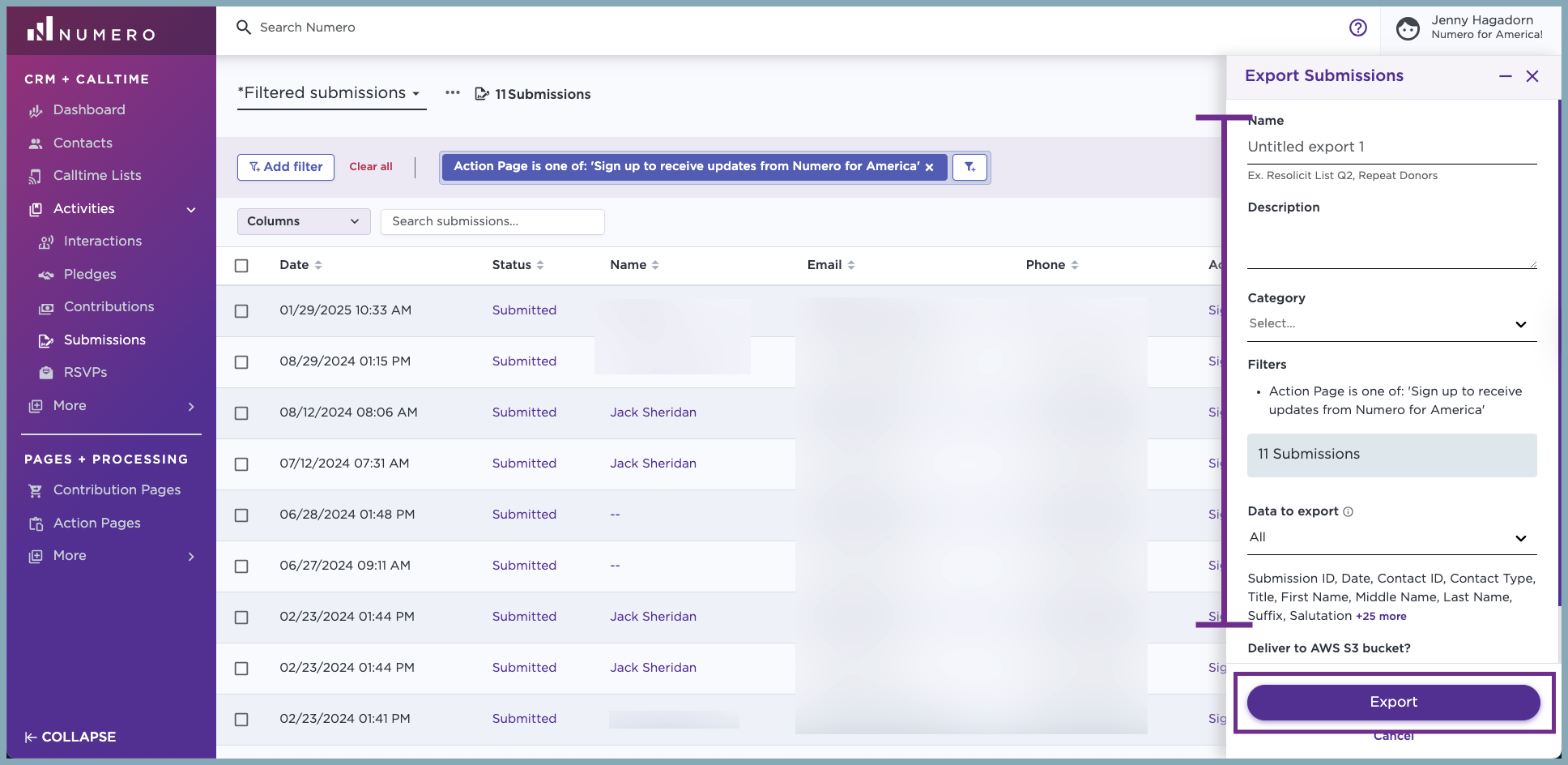Sort by Name column arrows
The image size is (1568, 765).
655,265
